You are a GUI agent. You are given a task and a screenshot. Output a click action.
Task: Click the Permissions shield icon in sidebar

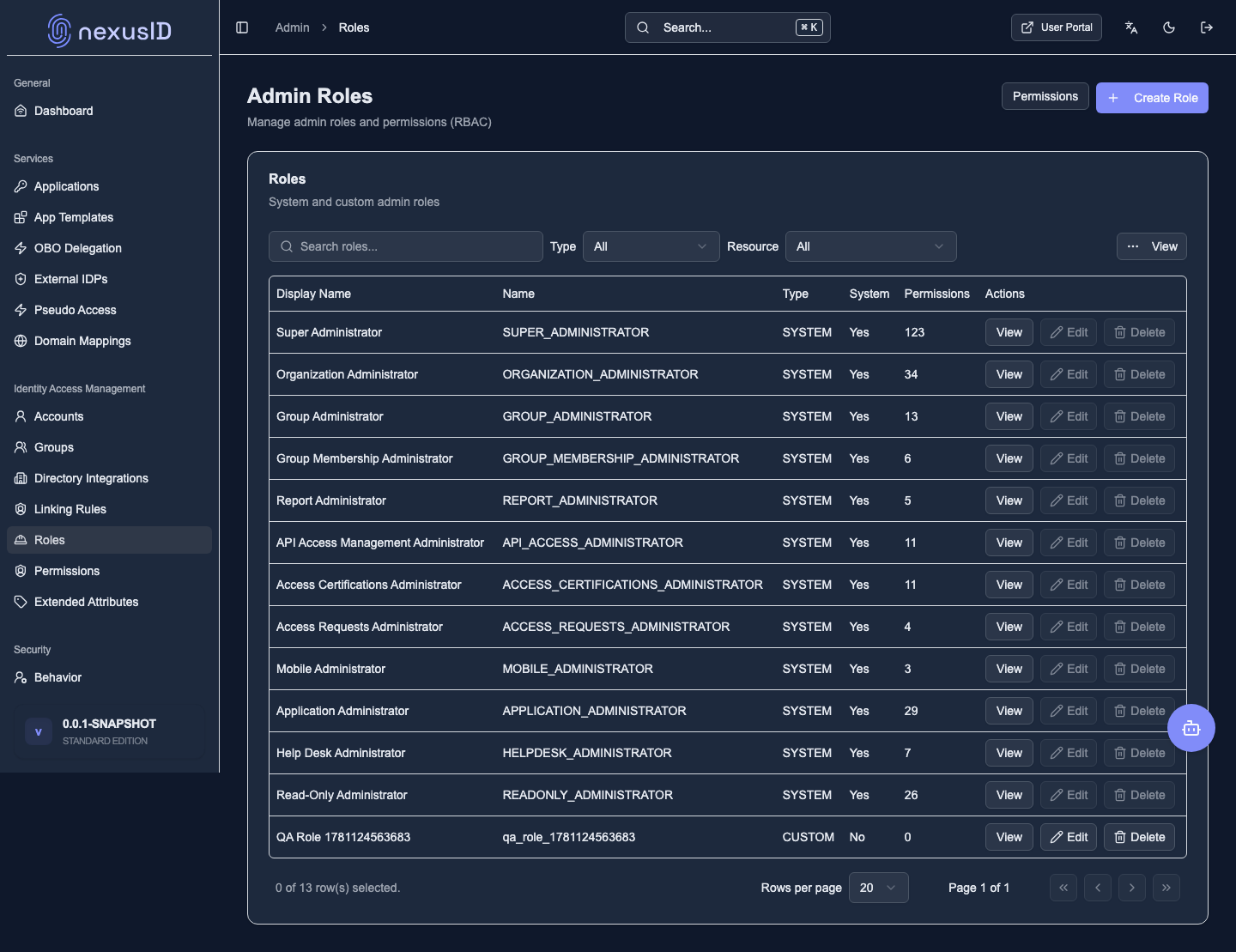pyautogui.click(x=21, y=571)
